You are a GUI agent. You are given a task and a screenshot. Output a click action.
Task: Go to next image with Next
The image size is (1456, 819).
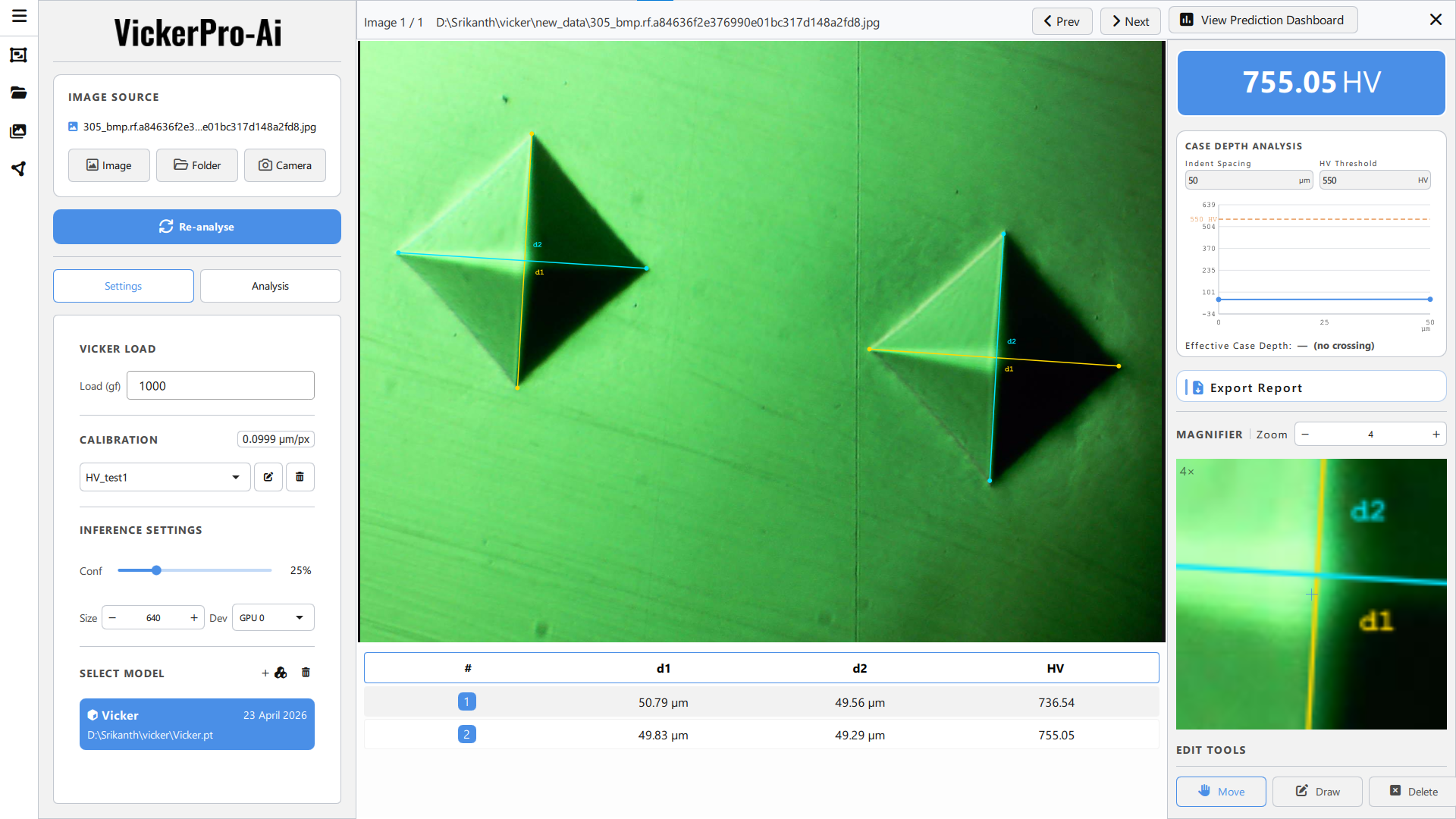tap(1131, 21)
